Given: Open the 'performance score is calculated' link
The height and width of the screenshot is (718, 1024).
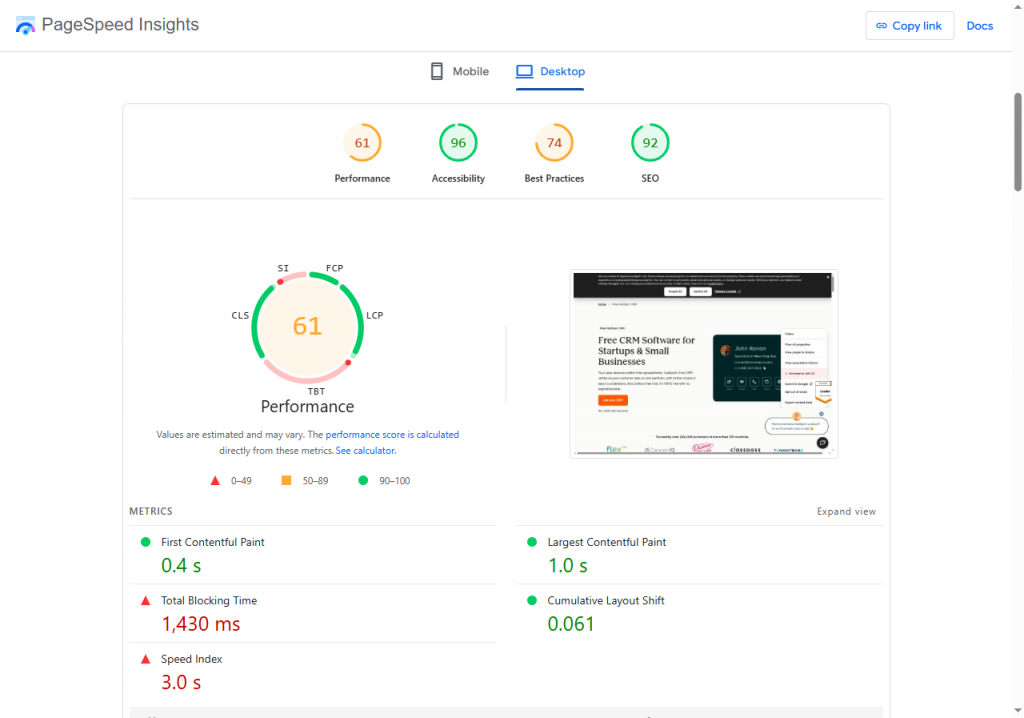Looking at the screenshot, I should click(x=392, y=435).
